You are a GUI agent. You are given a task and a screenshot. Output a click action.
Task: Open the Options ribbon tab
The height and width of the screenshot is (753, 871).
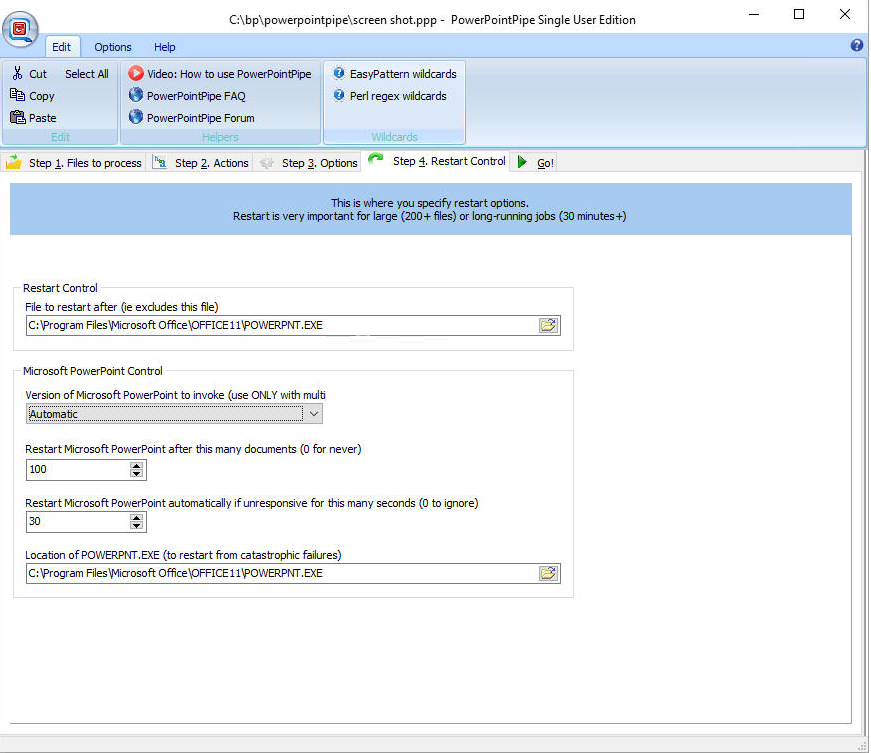coord(113,47)
